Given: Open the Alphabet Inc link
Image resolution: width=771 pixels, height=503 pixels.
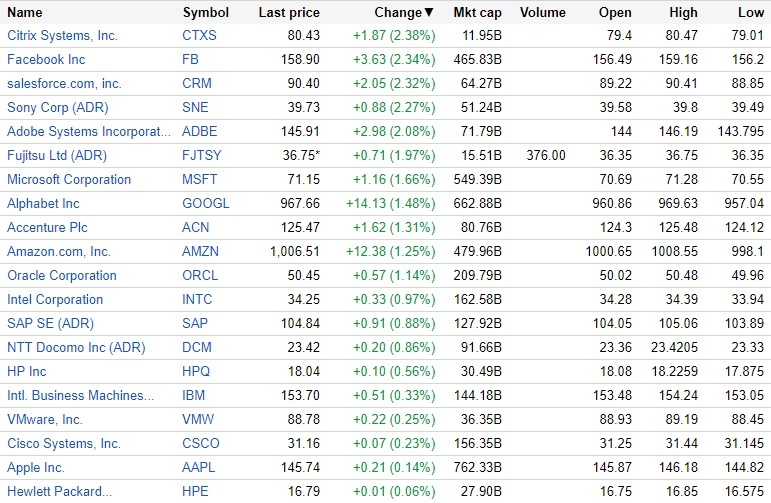Looking at the screenshot, I should 43,204.
